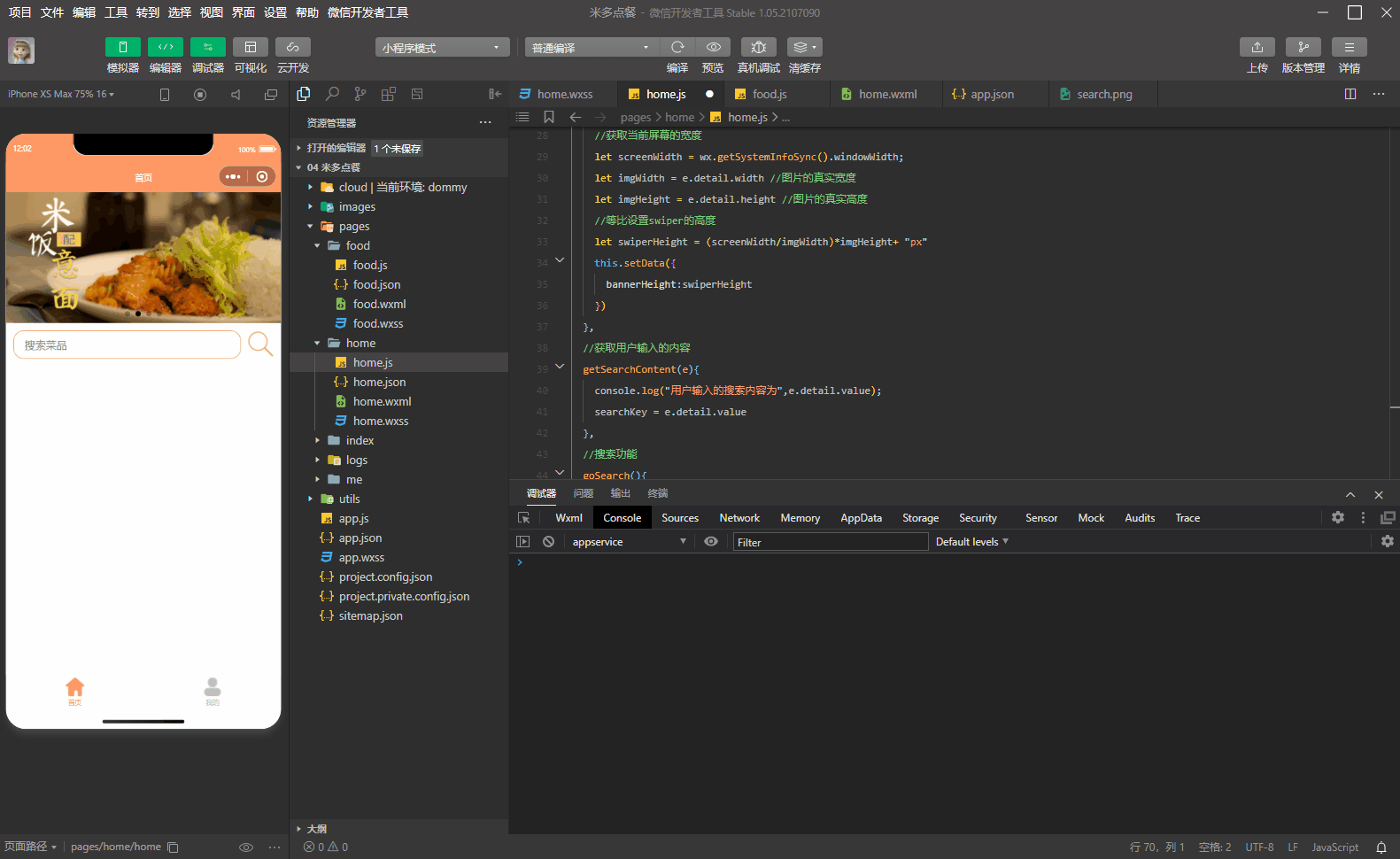Image resolution: width=1400 pixels, height=859 pixels.
Task: Open the 详情 details panel
Action: point(1350,47)
